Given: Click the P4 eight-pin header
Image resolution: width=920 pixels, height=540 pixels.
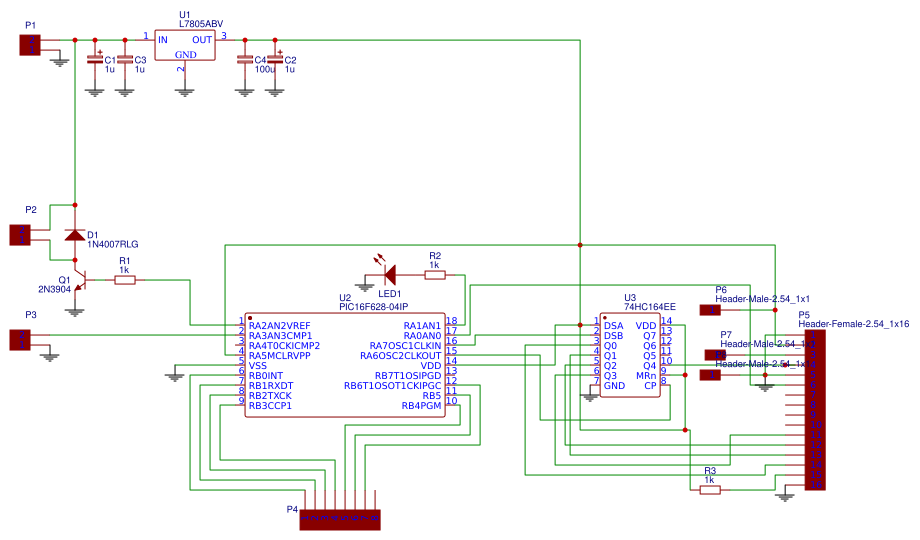Looking at the screenshot, I should [x=340, y=519].
